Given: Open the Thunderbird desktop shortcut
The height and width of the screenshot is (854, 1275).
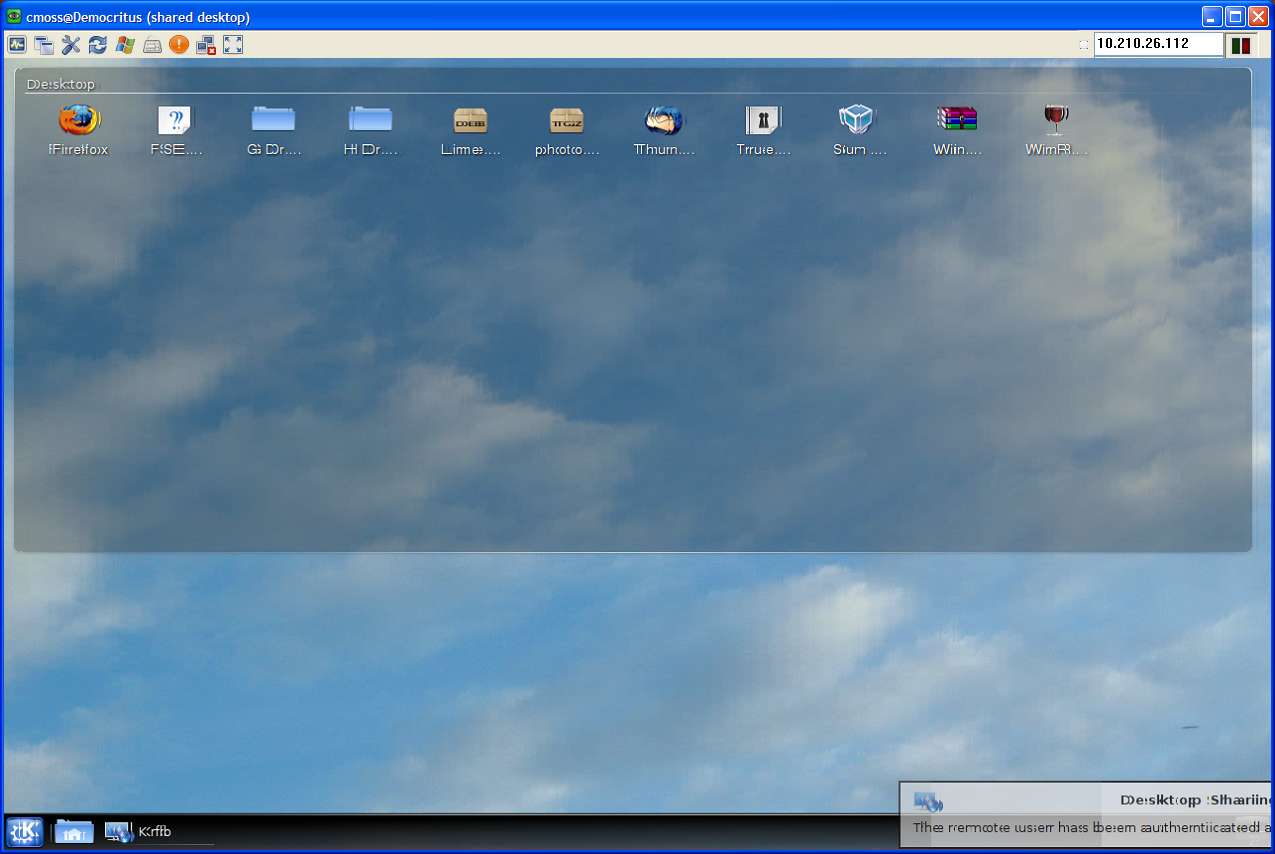Looking at the screenshot, I should pos(664,122).
